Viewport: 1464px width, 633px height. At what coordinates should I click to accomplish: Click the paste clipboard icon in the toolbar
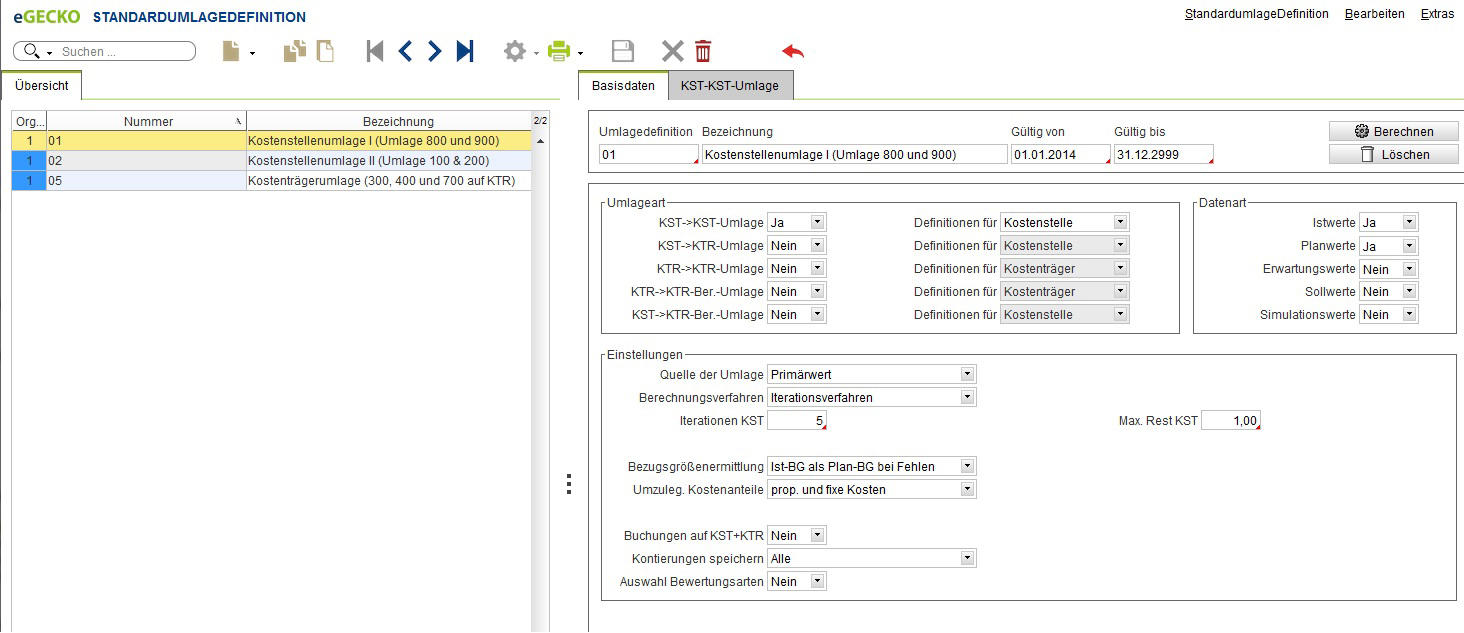(325, 51)
